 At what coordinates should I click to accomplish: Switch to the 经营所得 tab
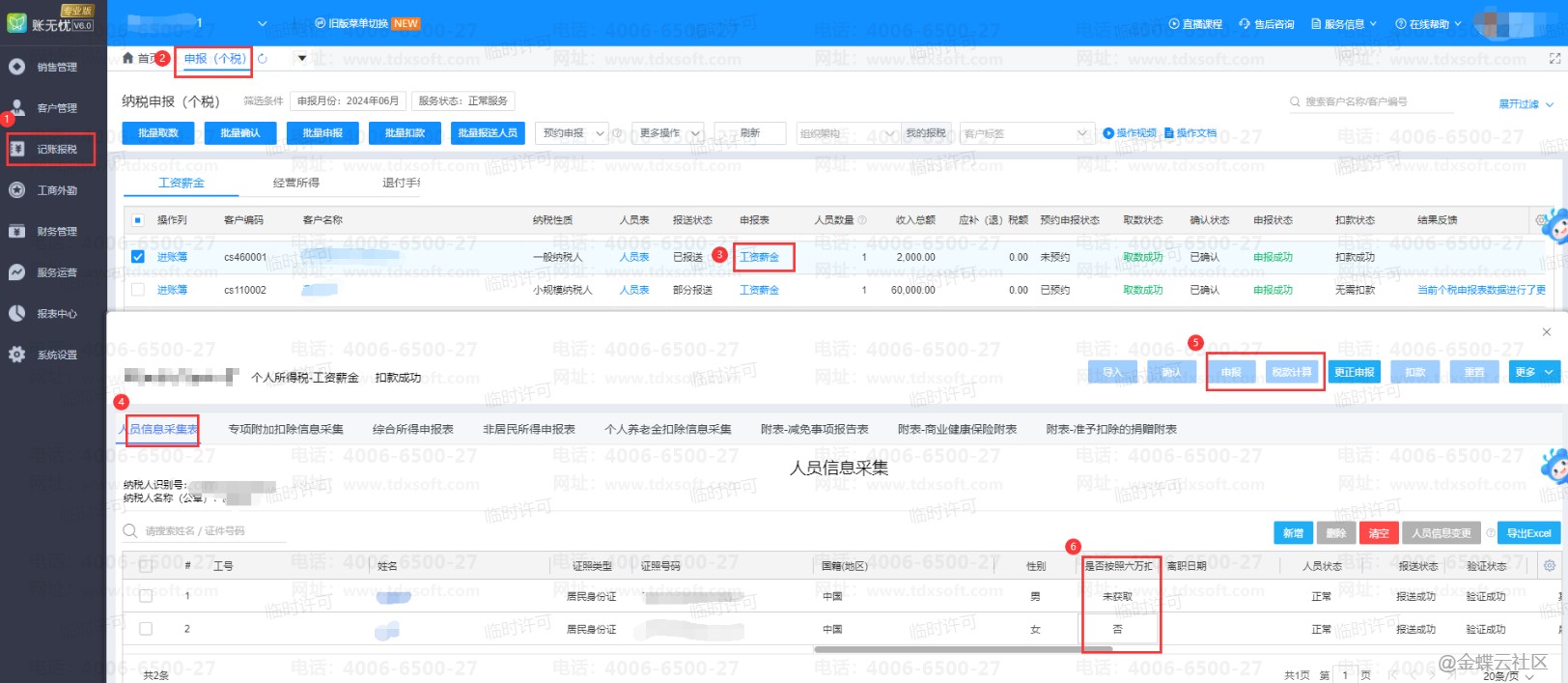coord(295,183)
